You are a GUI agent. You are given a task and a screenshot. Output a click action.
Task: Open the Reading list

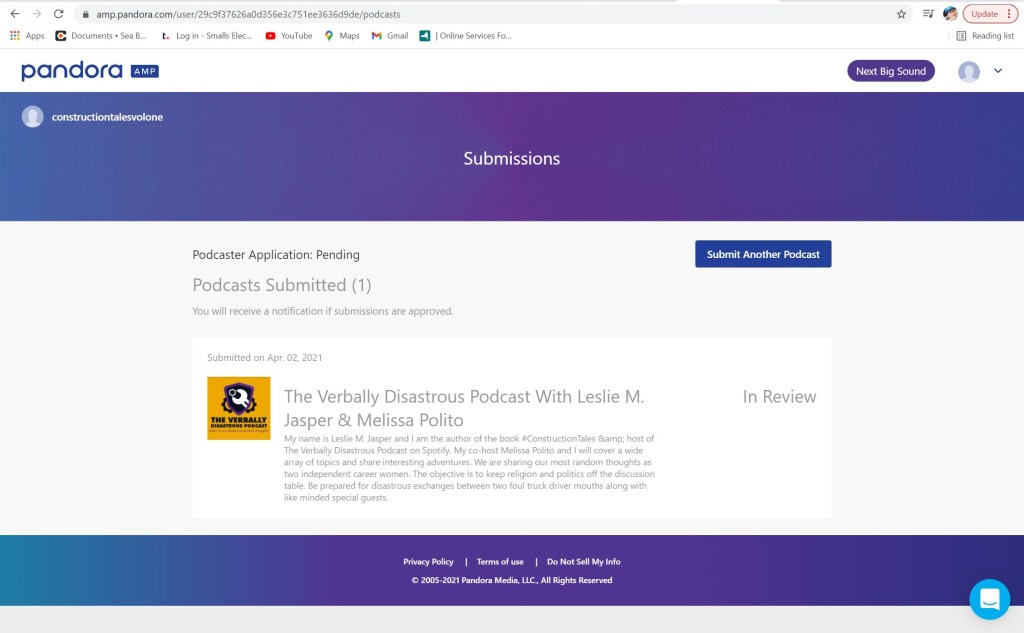985,36
